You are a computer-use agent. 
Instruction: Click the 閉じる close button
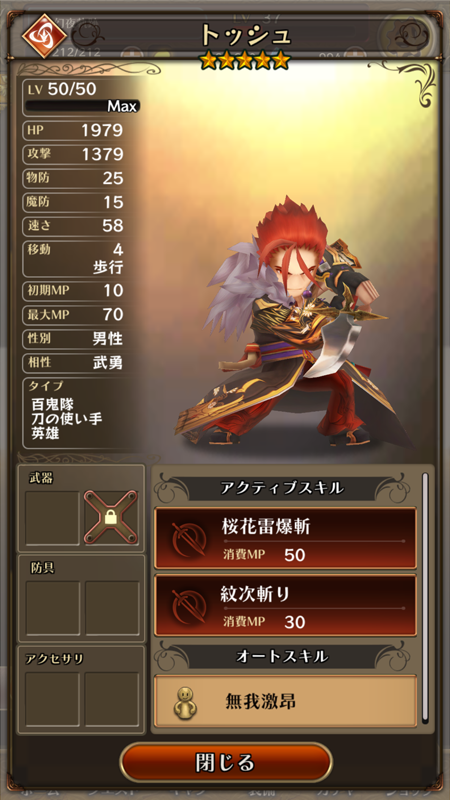[x=225, y=763]
